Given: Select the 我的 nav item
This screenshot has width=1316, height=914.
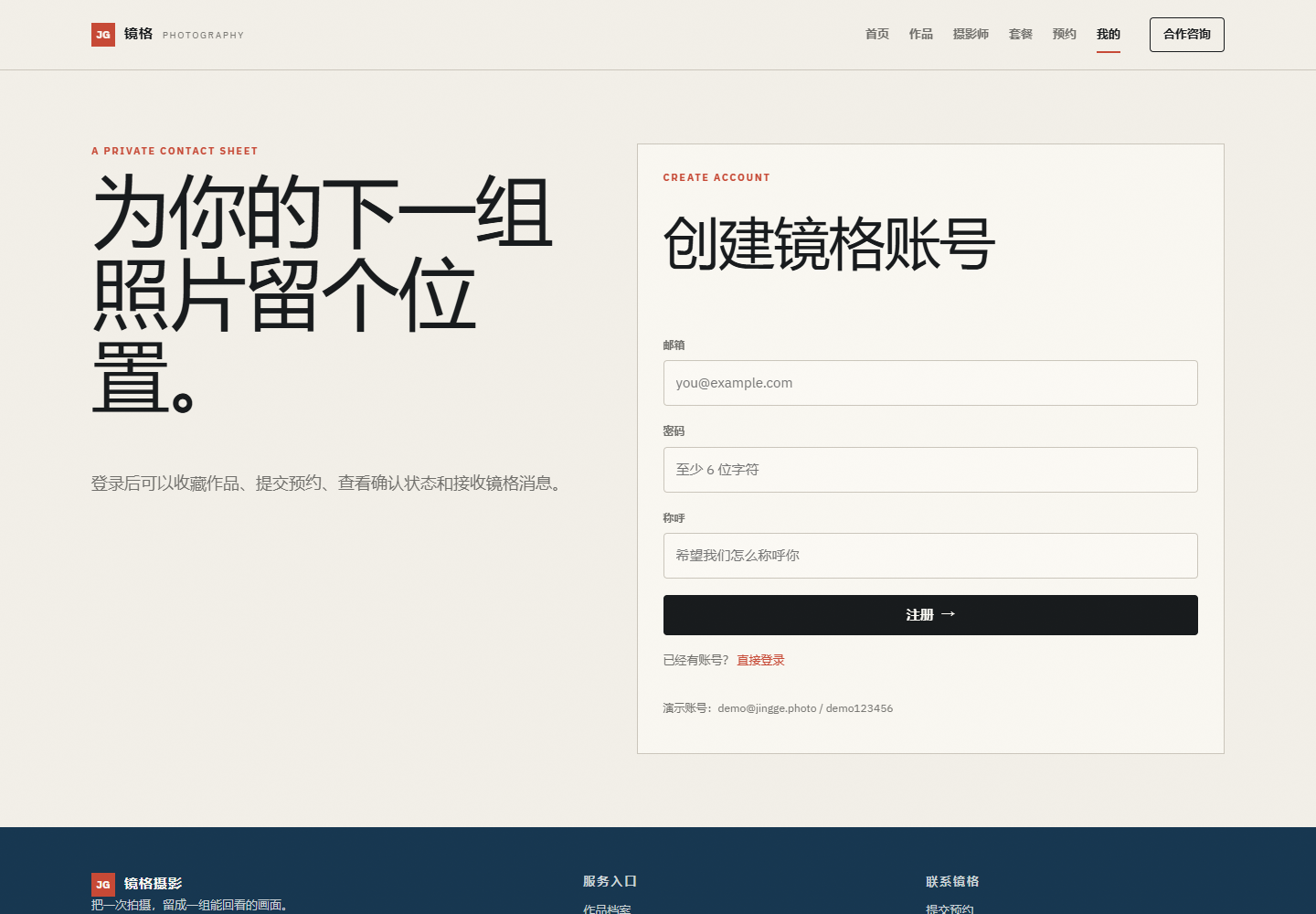Looking at the screenshot, I should pos(1109,34).
